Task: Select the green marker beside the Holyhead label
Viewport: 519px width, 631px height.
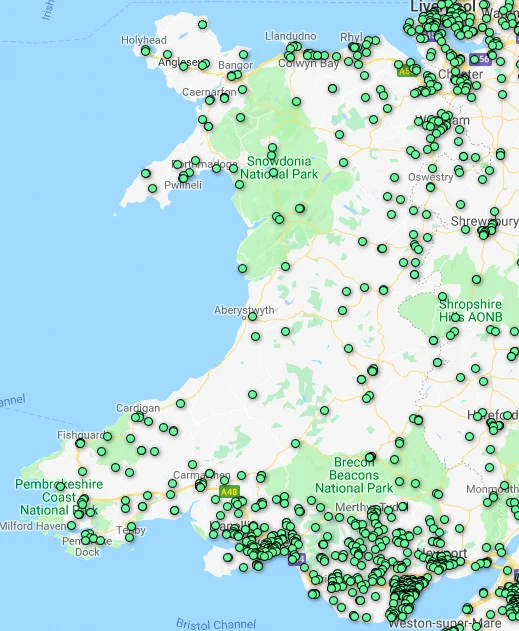Action: click(x=146, y=51)
